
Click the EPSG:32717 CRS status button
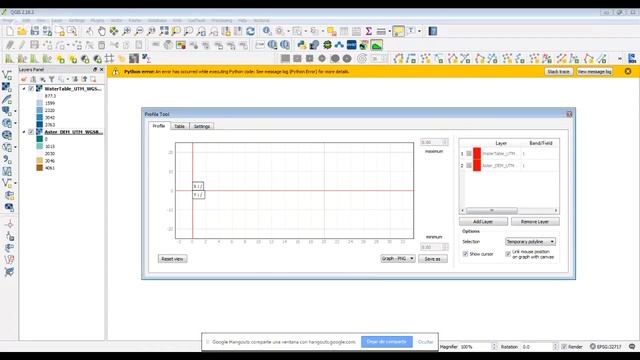pyautogui.click(x=606, y=347)
